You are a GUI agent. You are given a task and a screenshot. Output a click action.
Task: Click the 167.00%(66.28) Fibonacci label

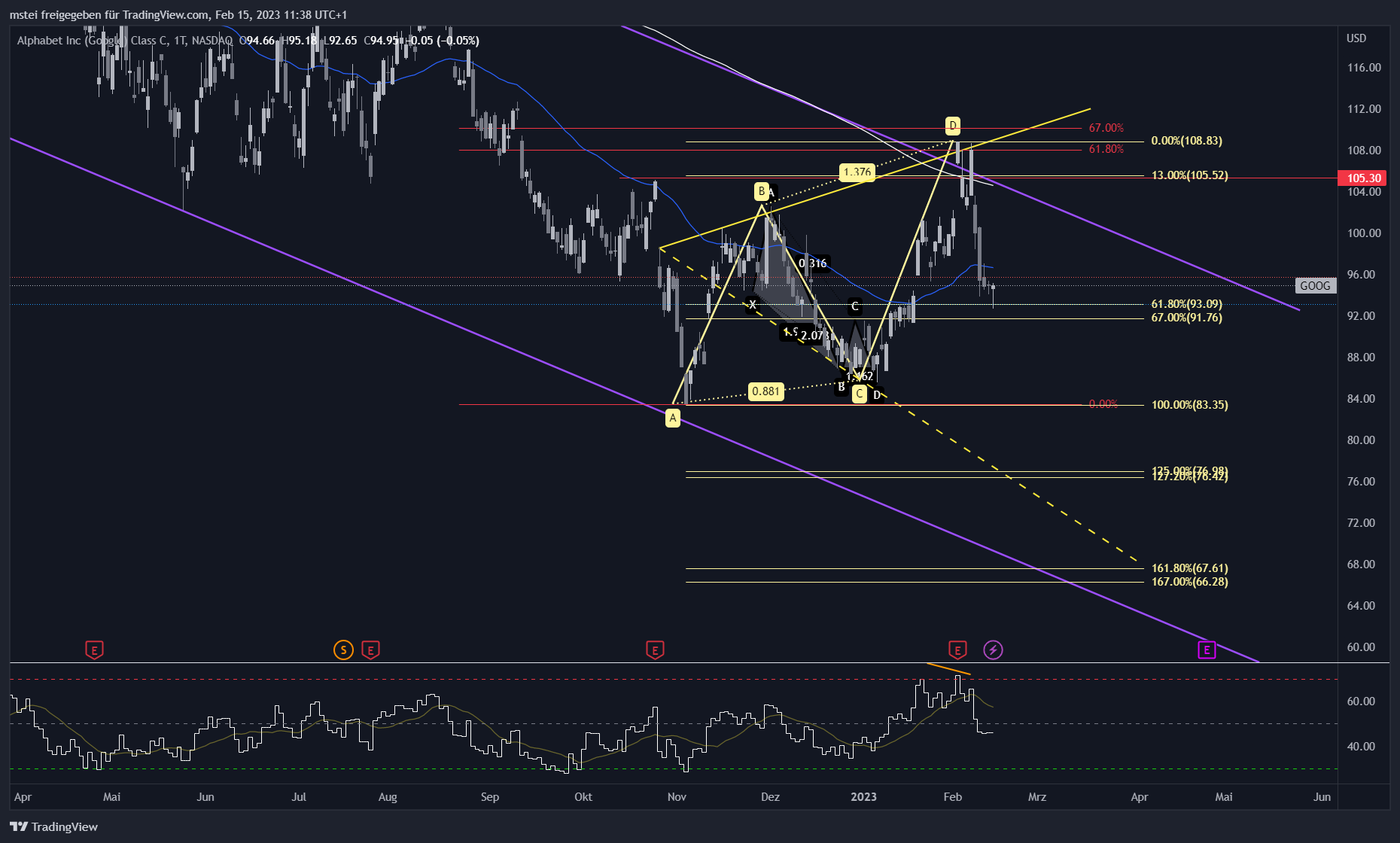(x=1190, y=582)
